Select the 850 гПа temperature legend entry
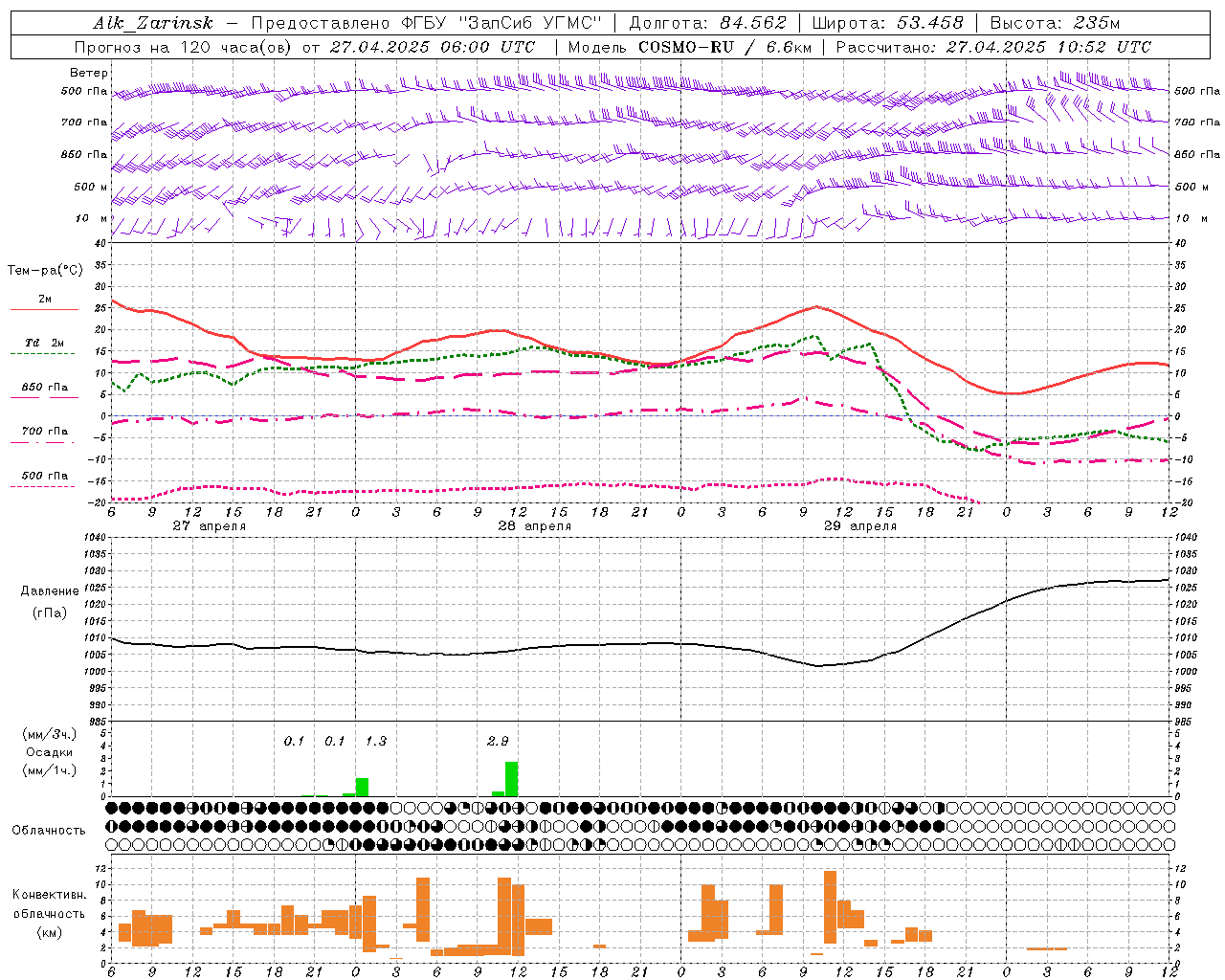 pos(45,388)
